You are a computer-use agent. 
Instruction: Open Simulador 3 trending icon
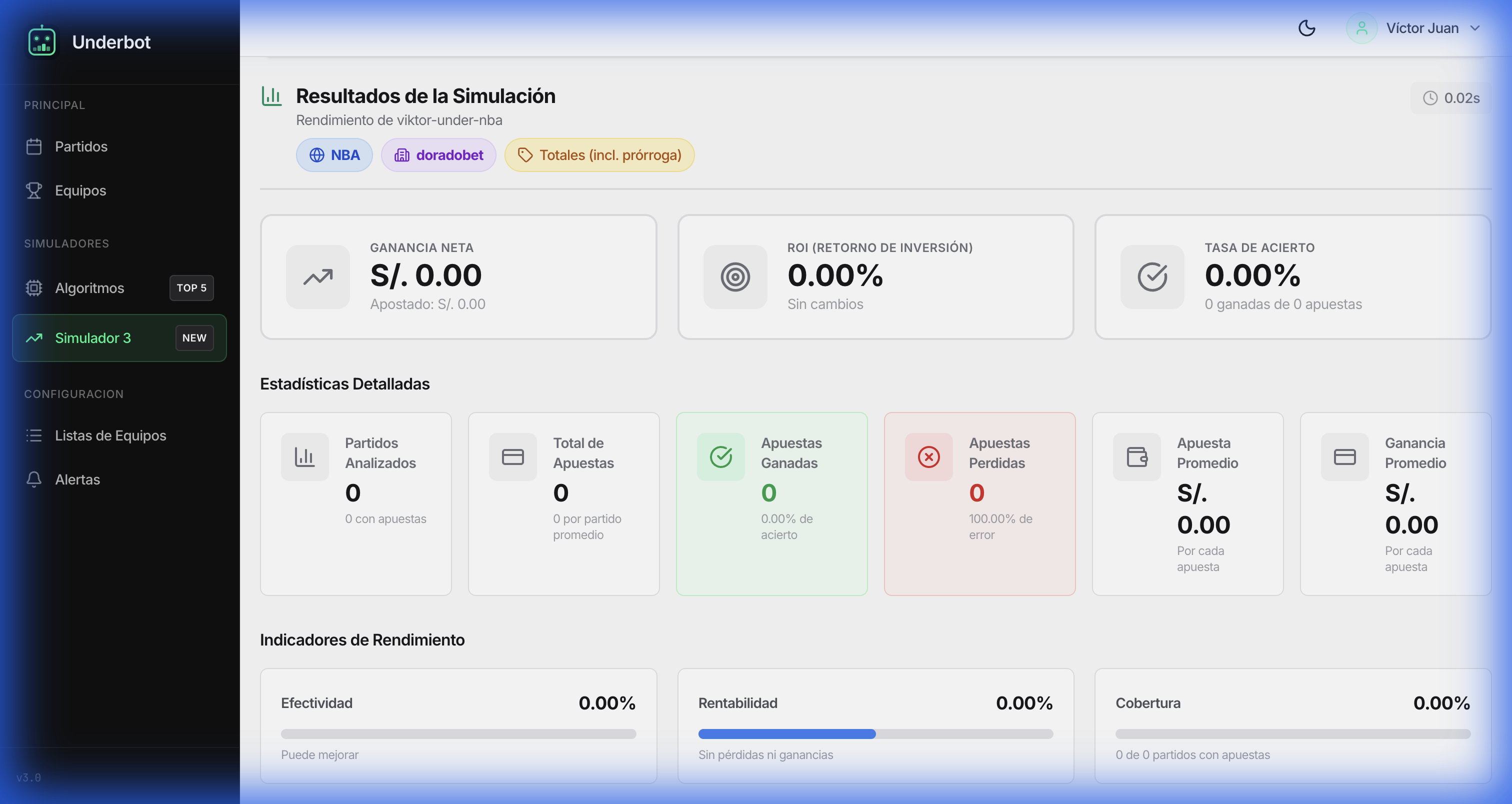coord(34,338)
